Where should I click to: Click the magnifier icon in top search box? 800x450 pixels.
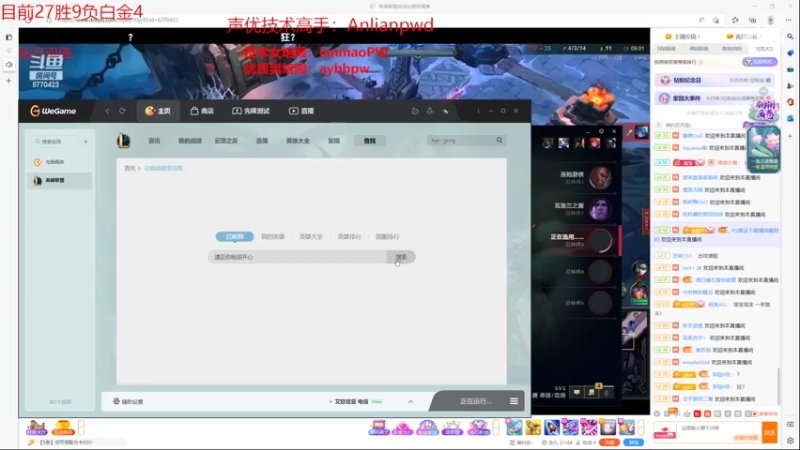(499, 140)
